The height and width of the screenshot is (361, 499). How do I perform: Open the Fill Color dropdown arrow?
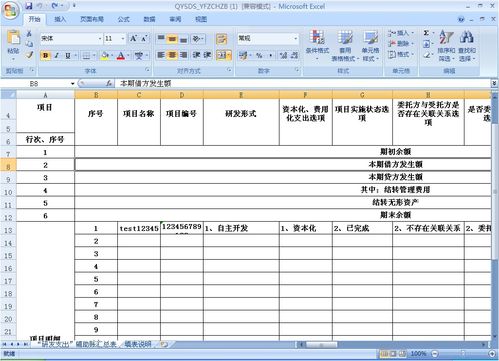point(112,56)
